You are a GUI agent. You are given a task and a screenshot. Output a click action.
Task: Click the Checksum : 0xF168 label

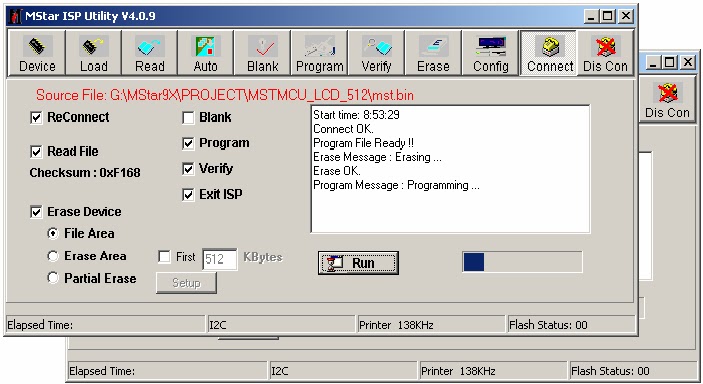pos(85,173)
